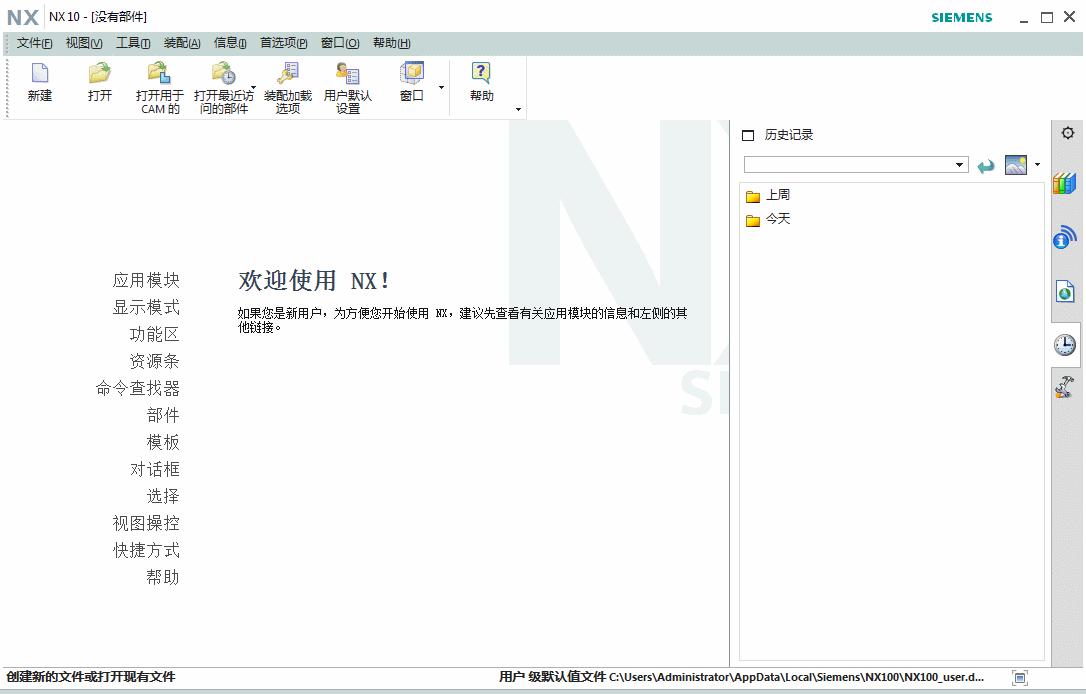
Task: Open the Web 浏览器 sidebar icon
Action: [x=1064, y=291]
